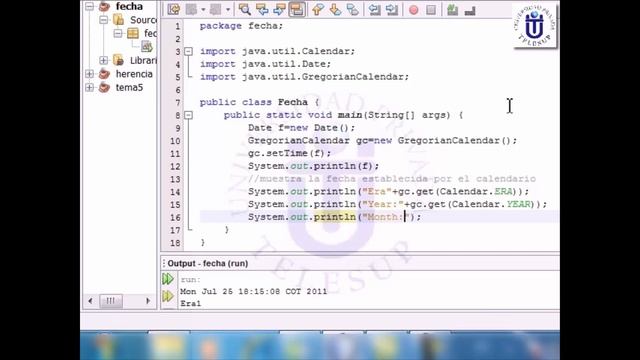Click 'public class Fecha' declaration
The image size is (640, 360).
pyautogui.click(x=253, y=102)
